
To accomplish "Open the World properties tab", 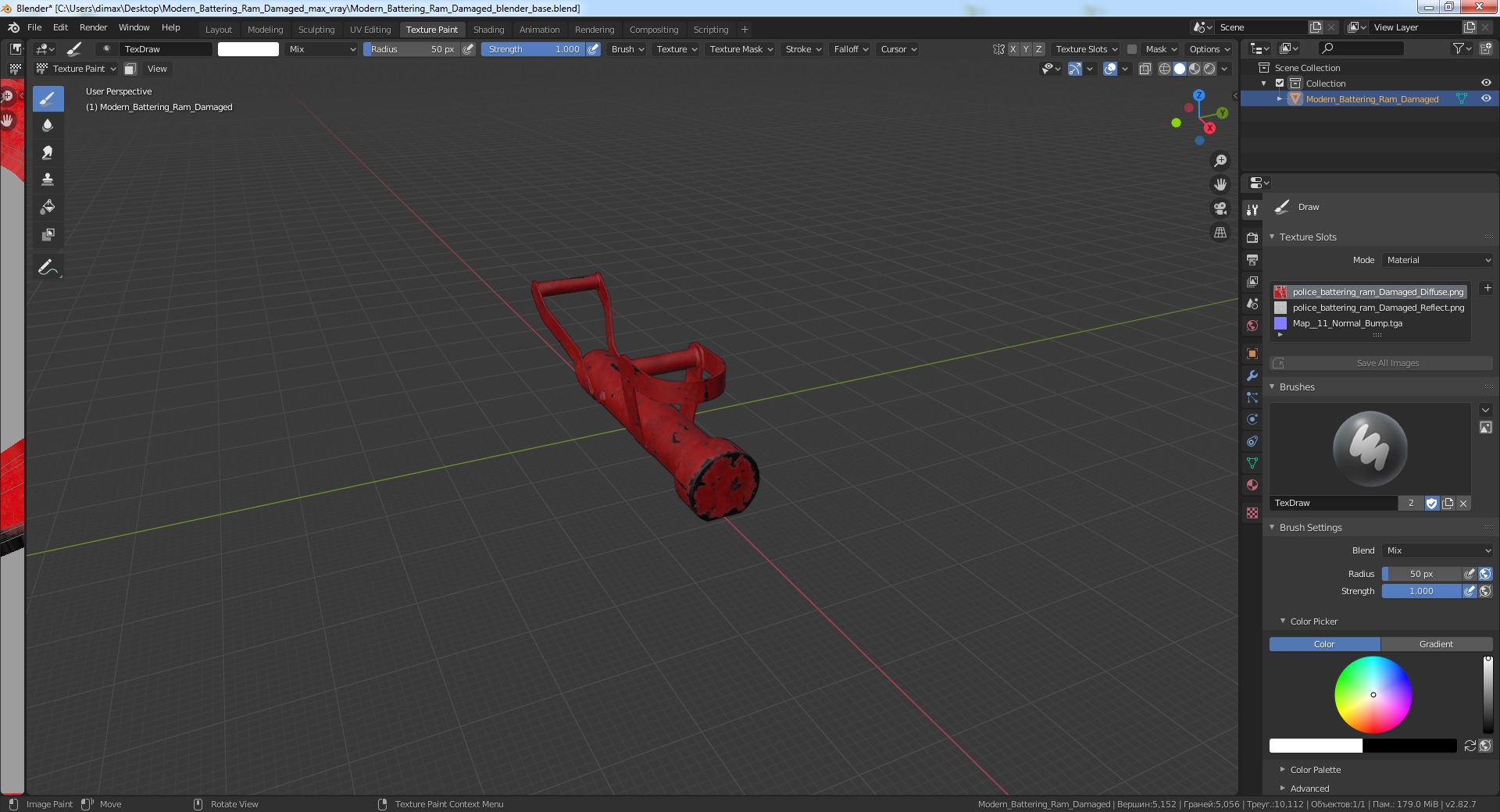I will (1252, 326).
